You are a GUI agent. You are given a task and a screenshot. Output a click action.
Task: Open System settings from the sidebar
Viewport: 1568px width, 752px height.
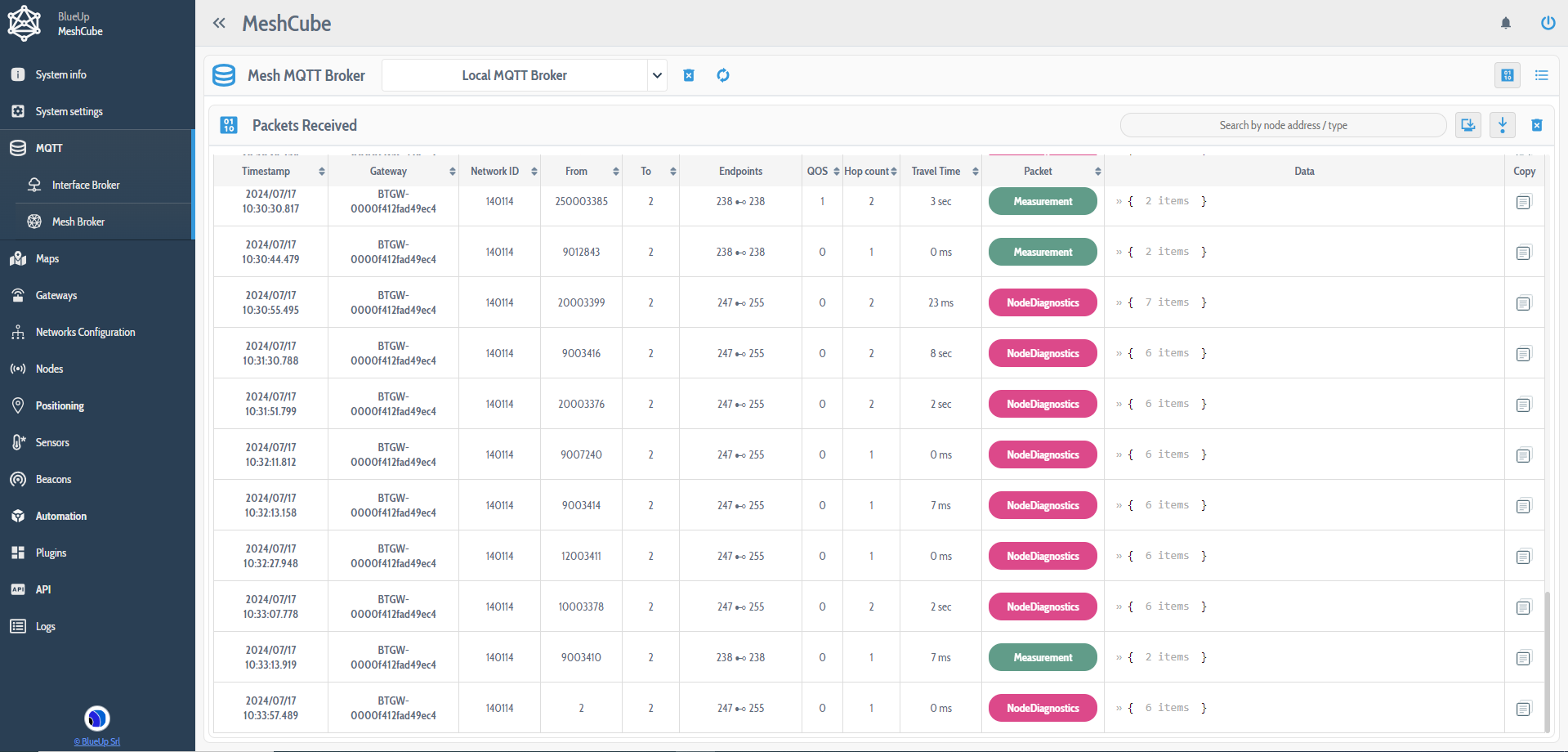69,111
